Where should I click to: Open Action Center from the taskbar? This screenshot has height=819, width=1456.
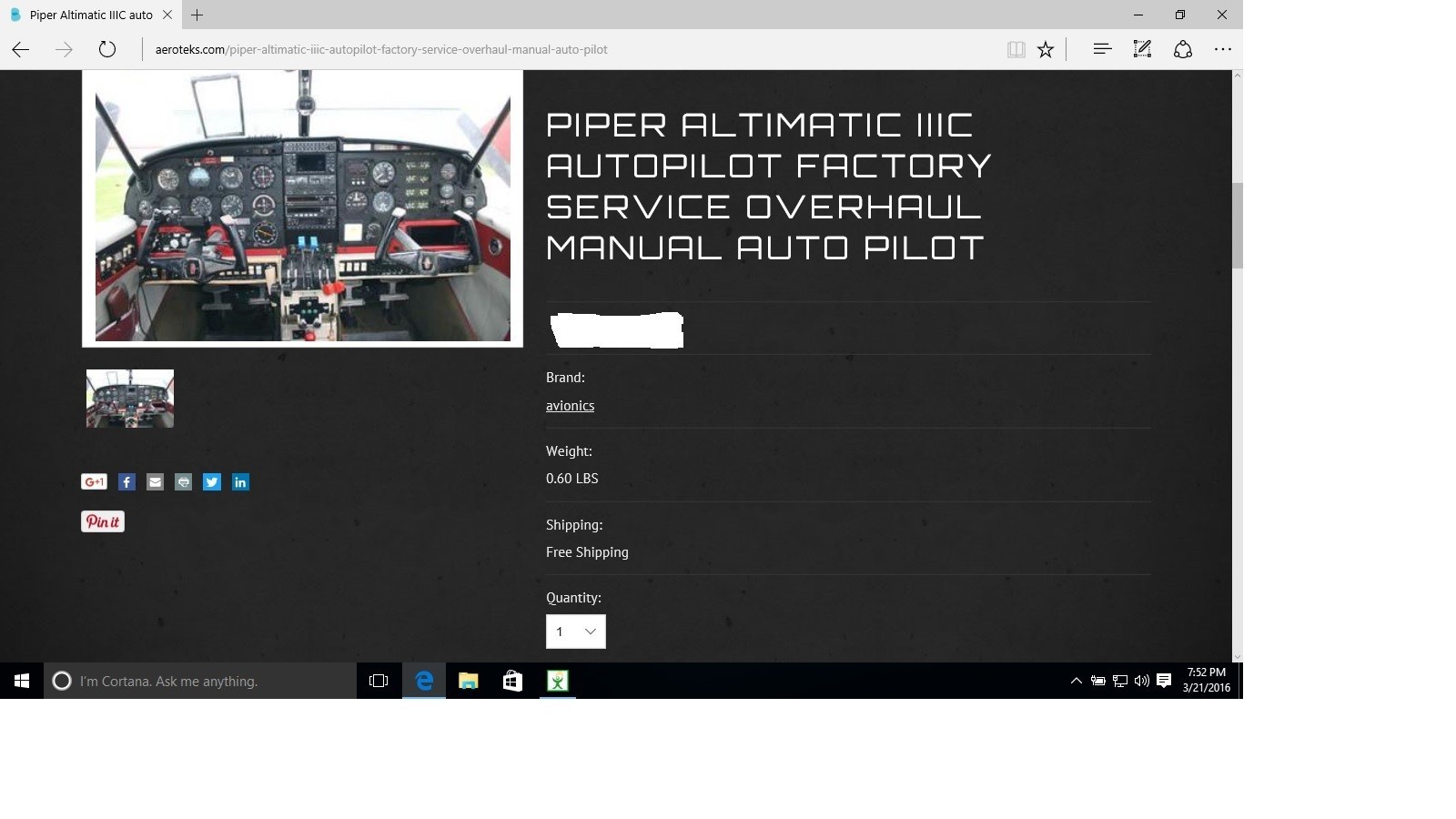pyautogui.click(x=1166, y=681)
